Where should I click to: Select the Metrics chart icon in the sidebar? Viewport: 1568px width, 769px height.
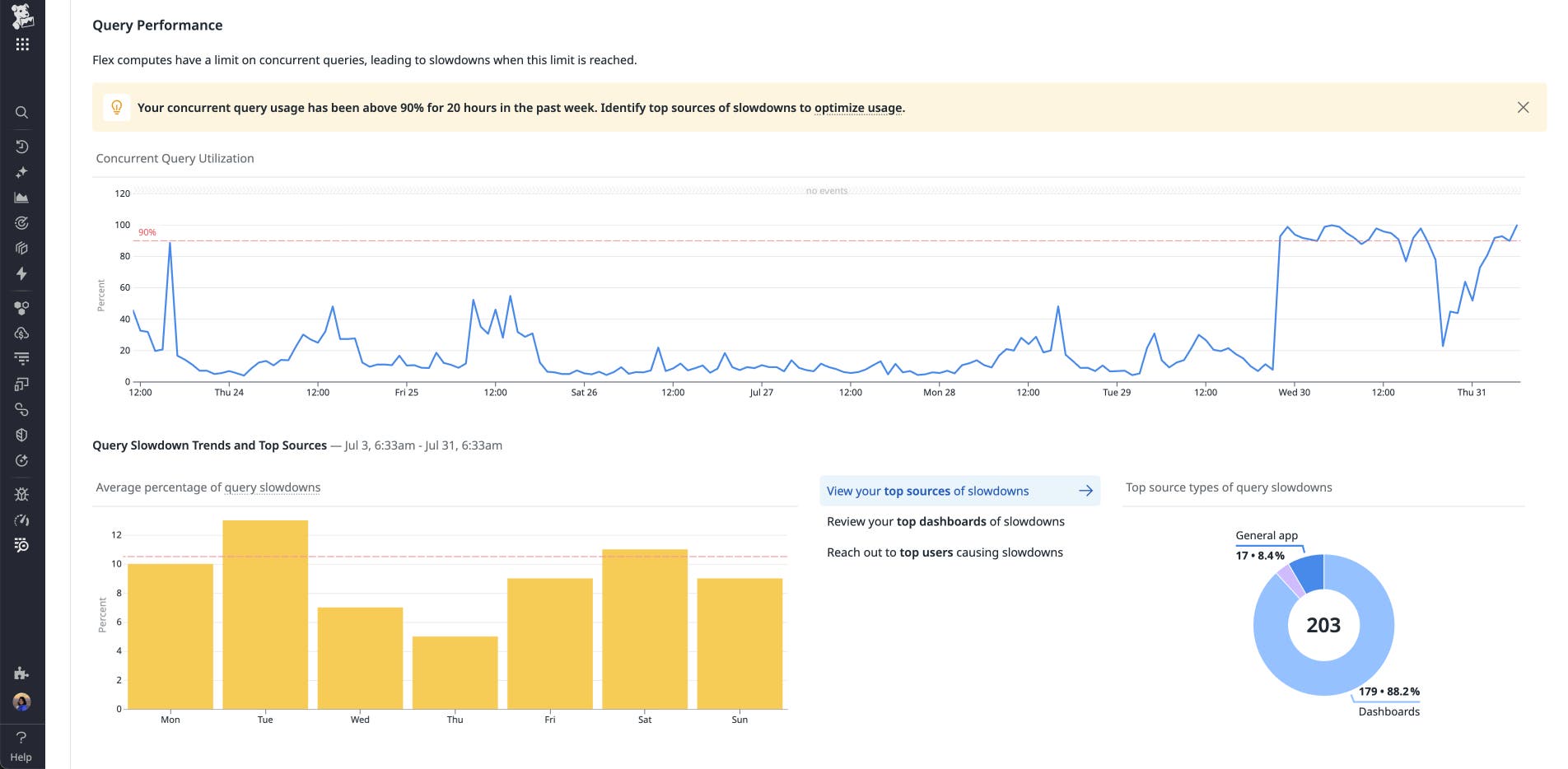pyautogui.click(x=22, y=198)
